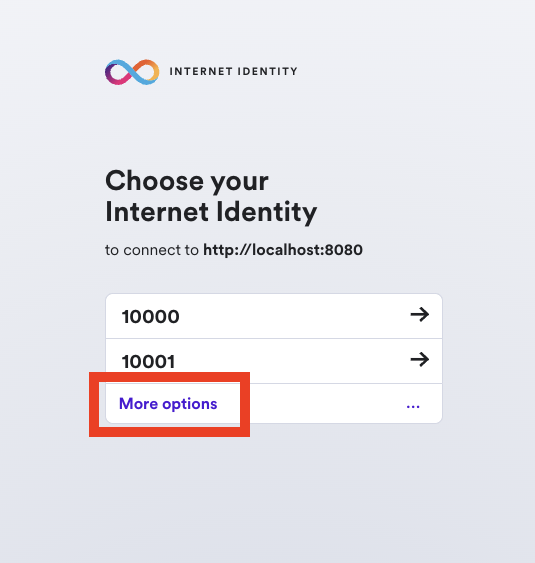
Task: Click the three-dots ellipsis icon
Action: [413, 406]
